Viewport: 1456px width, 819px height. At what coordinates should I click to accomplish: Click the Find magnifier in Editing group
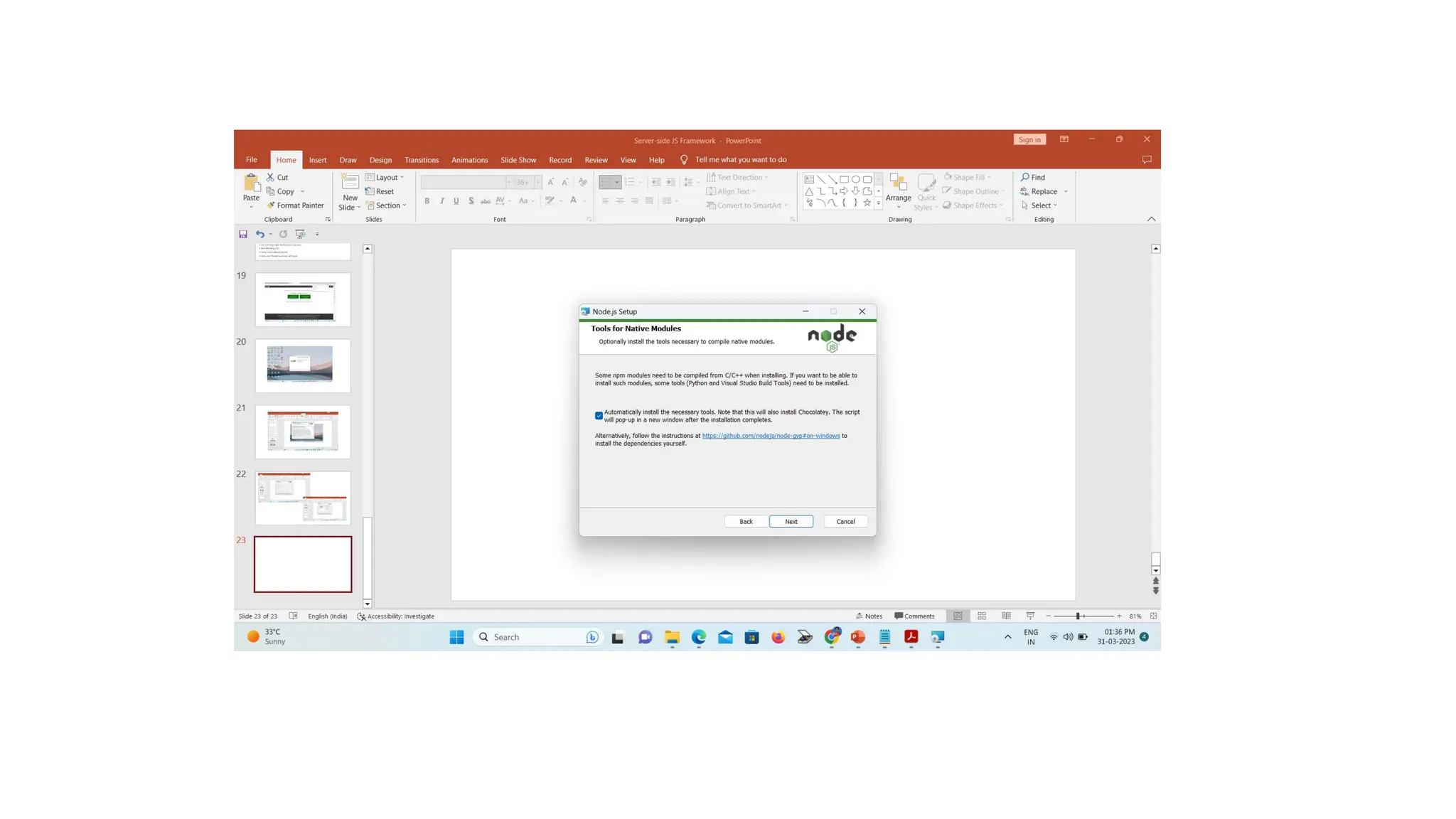tap(1025, 177)
